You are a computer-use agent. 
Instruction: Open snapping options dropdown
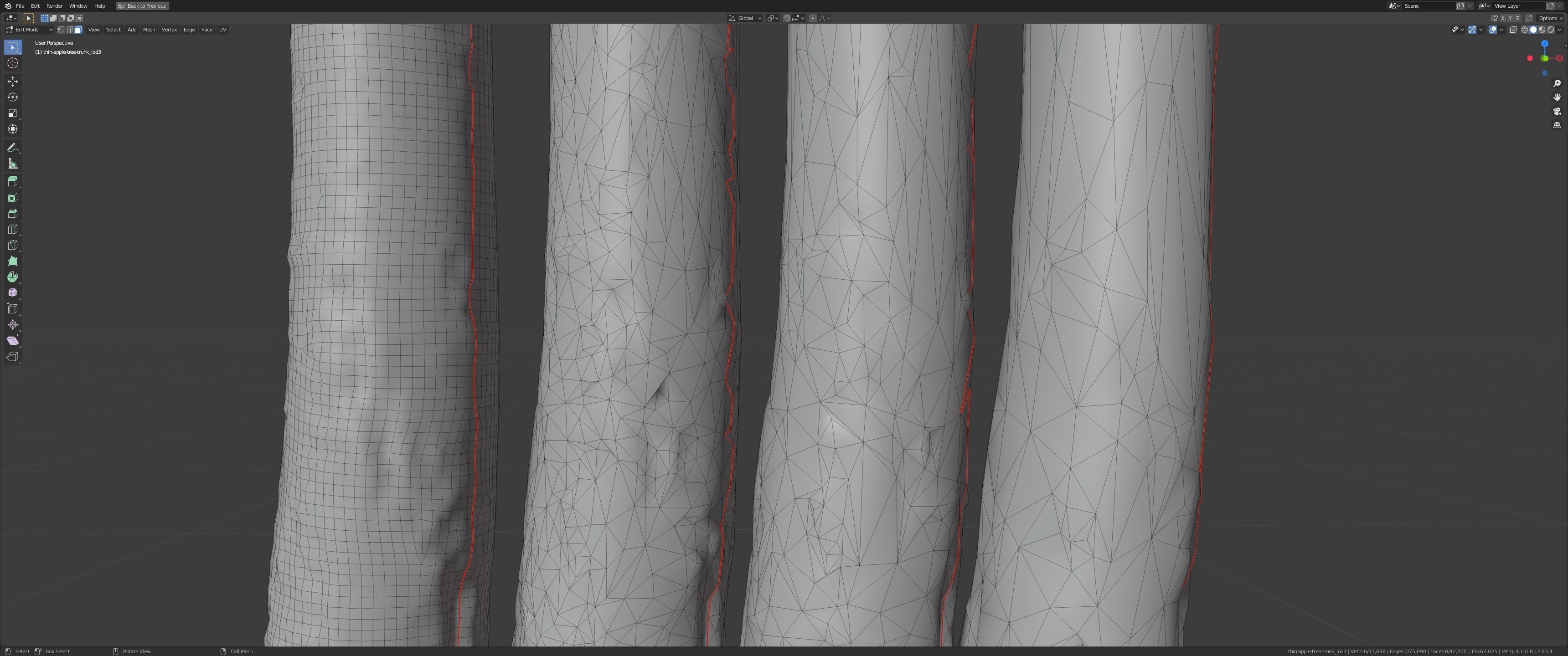coord(798,18)
